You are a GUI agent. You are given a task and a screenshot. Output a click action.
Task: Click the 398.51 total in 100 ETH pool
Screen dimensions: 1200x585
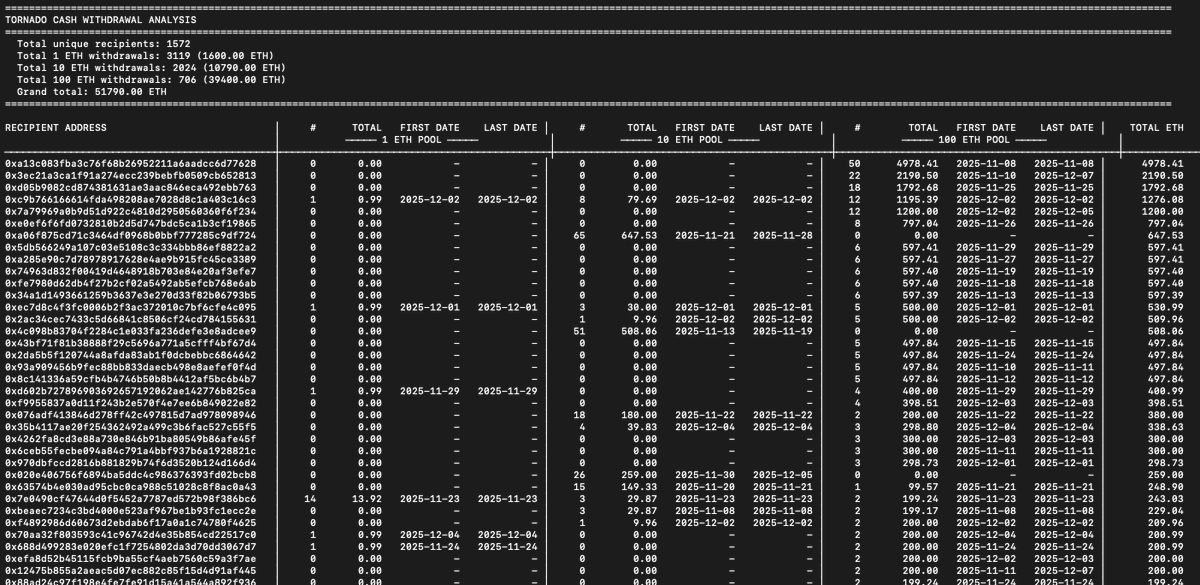pos(920,404)
